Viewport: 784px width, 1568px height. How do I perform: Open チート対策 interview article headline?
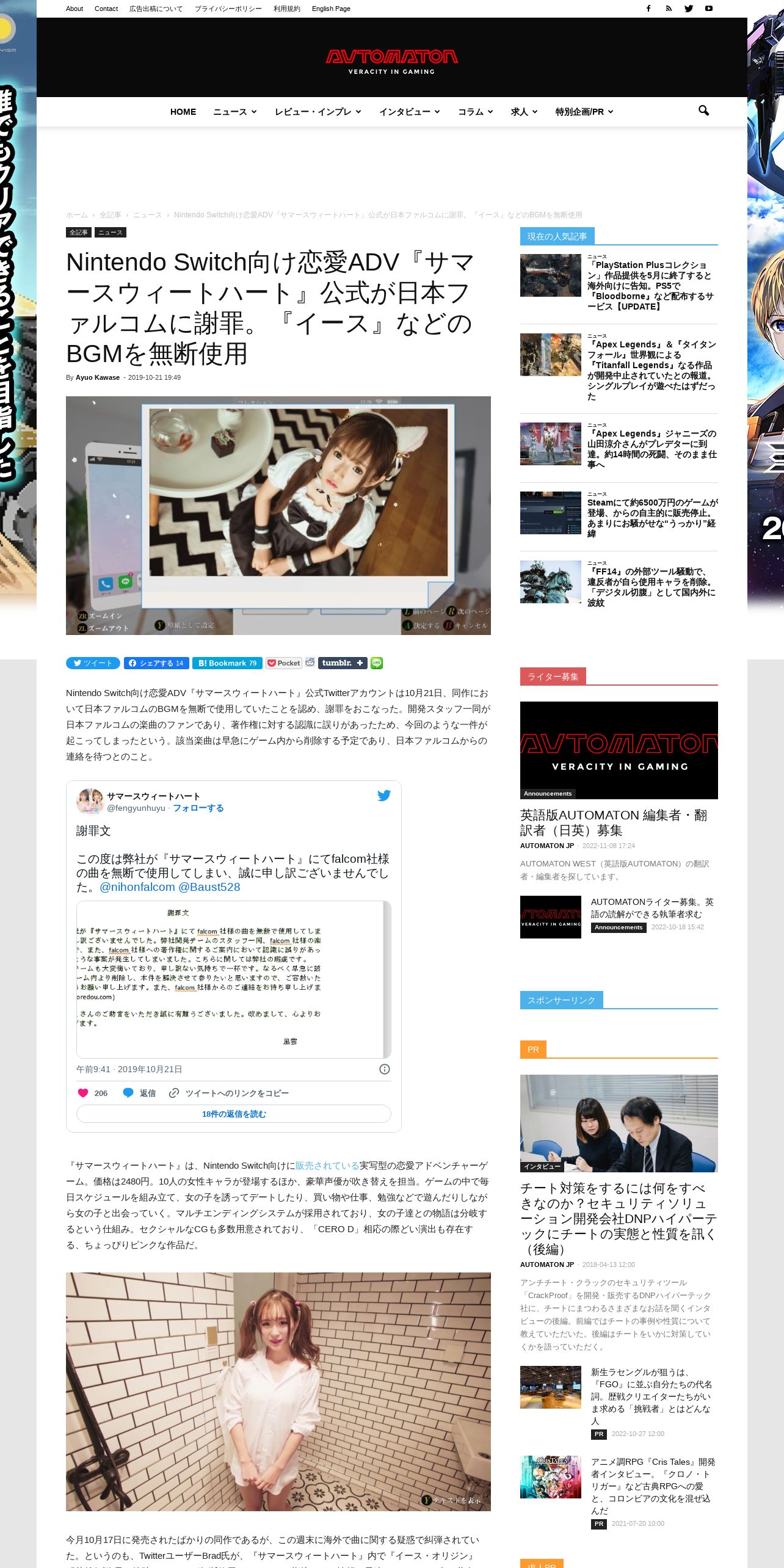619,1218
